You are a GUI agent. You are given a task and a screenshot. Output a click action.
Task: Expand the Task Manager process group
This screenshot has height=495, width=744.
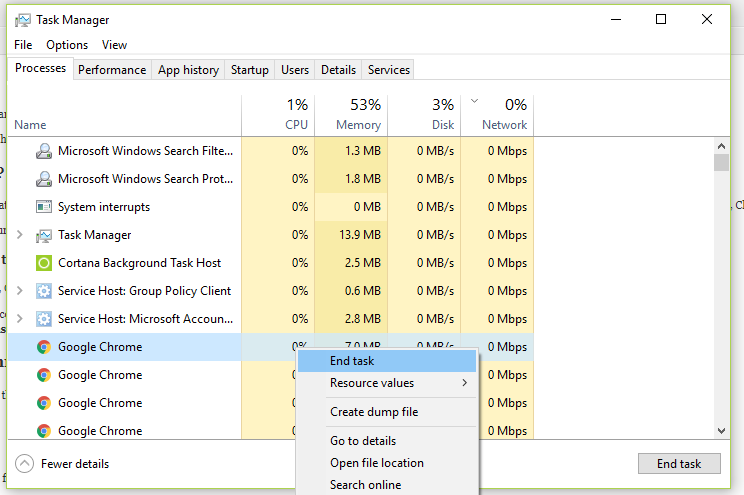click(x=19, y=235)
